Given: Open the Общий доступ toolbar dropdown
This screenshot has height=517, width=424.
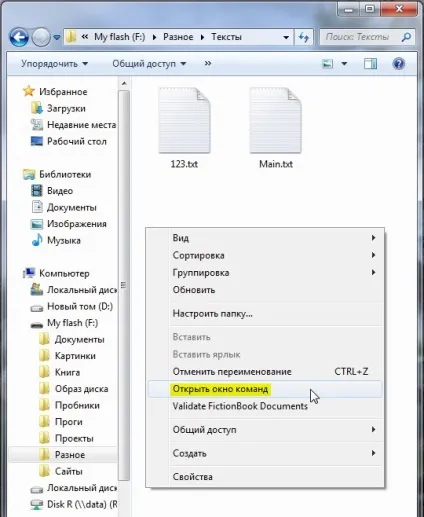Looking at the screenshot, I should pos(149,64).
